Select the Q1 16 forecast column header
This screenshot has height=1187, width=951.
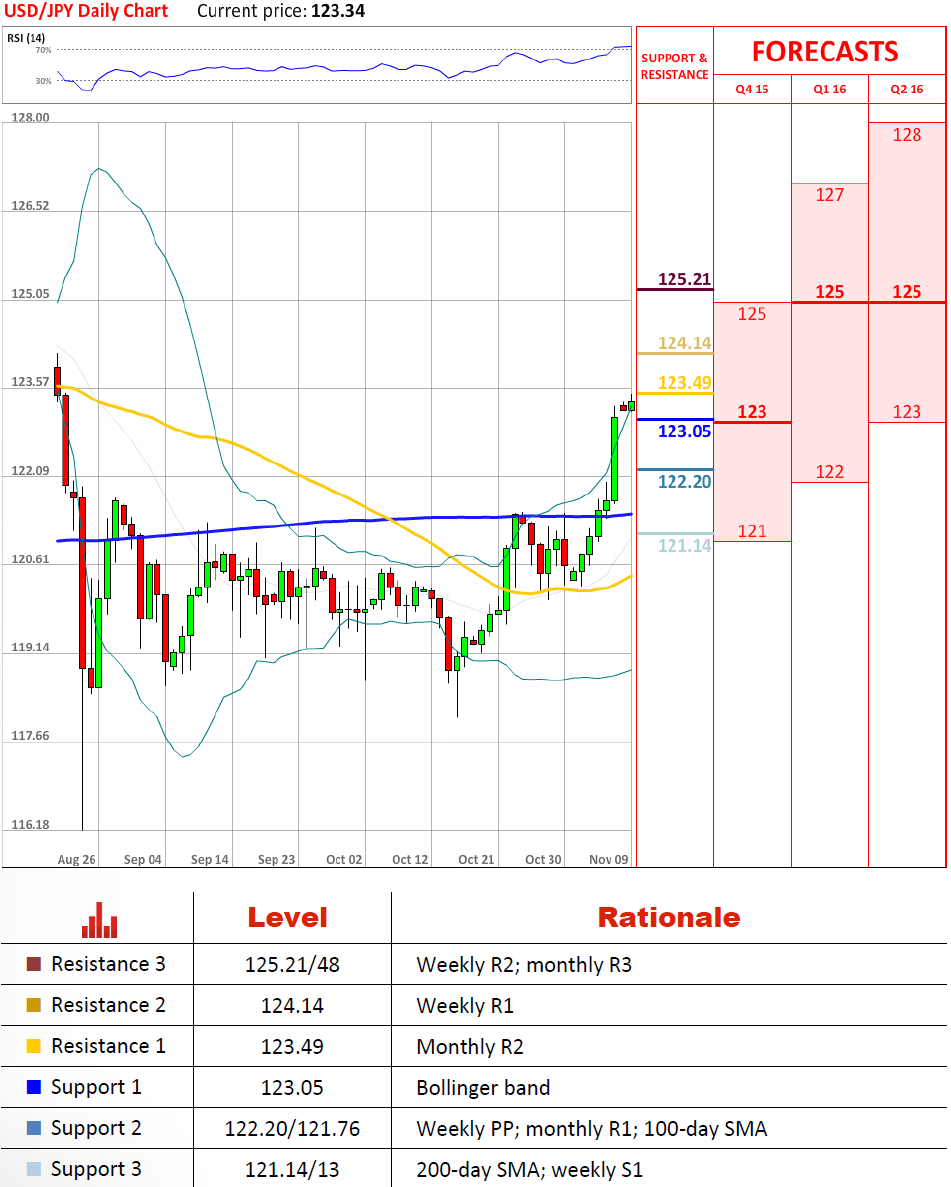(x=830, y=89)
